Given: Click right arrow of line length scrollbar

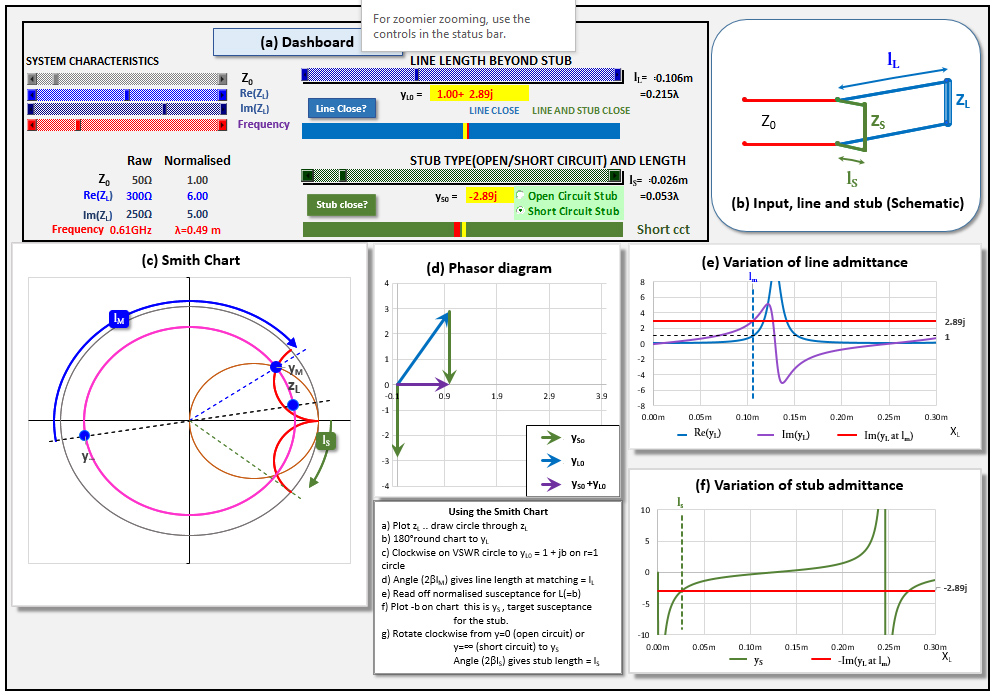Looking at the screenshot, I should tap(618, 75).
